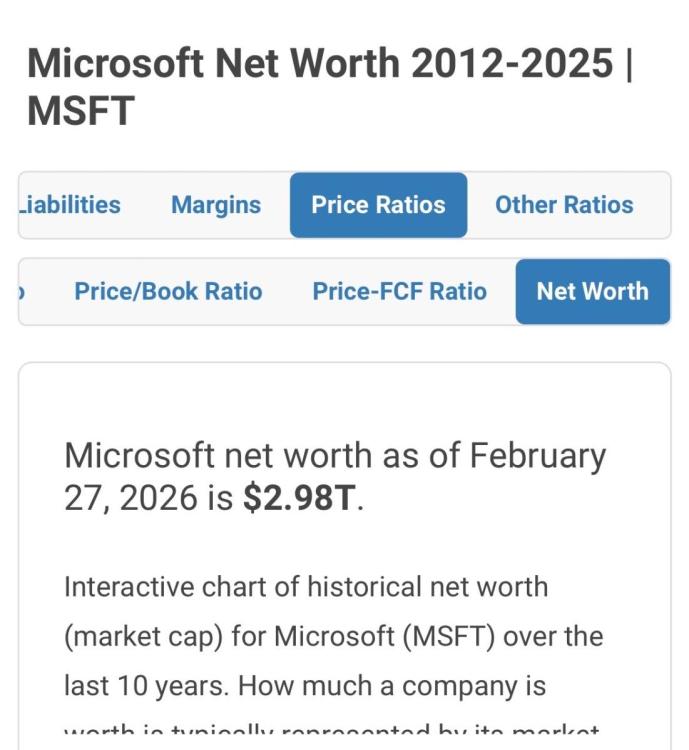Click the "27, 2026" date text
Viewport: 689px width, 750px height.
point(132,497)
